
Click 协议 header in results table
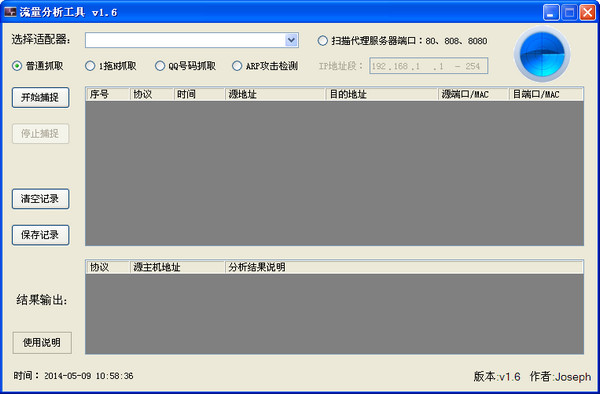(x=108, y=267)
